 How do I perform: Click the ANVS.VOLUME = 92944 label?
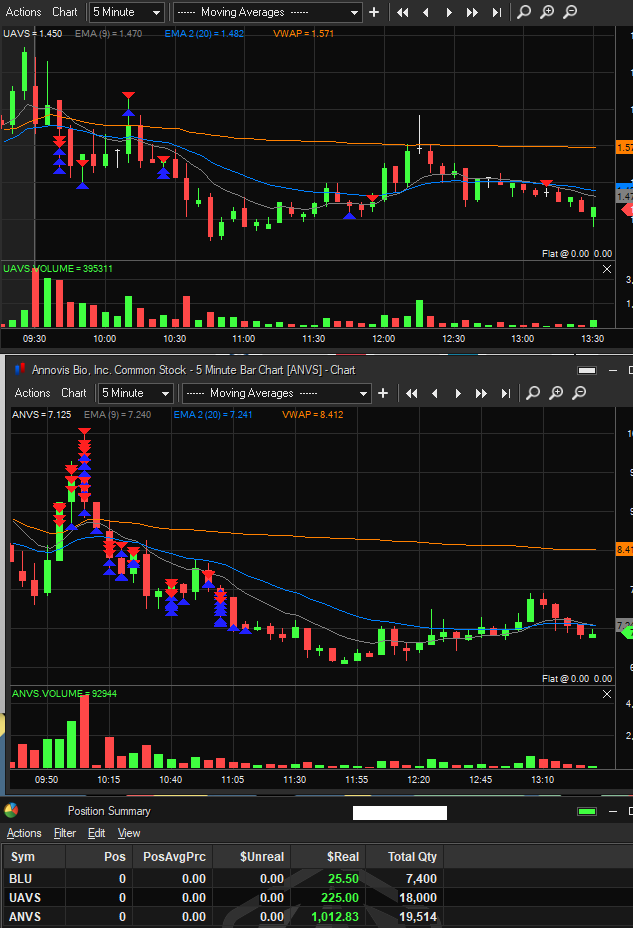tap(64, 694)
